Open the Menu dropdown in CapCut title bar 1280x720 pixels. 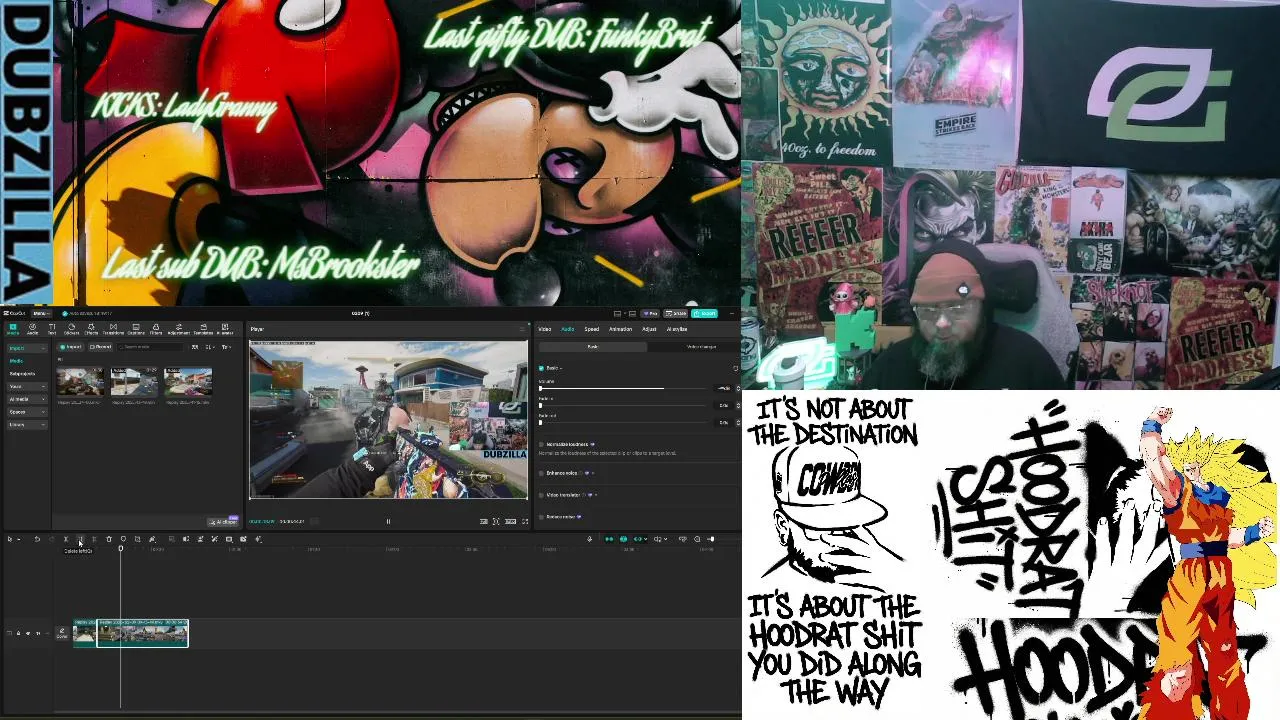[41, 313]
